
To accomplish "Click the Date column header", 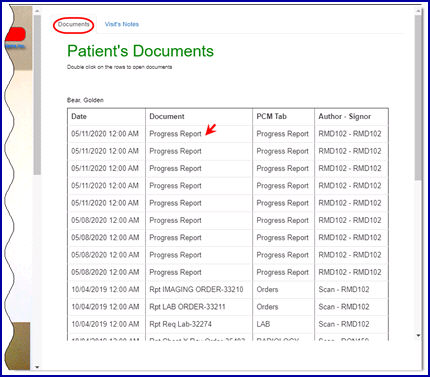I will point(79,116).
